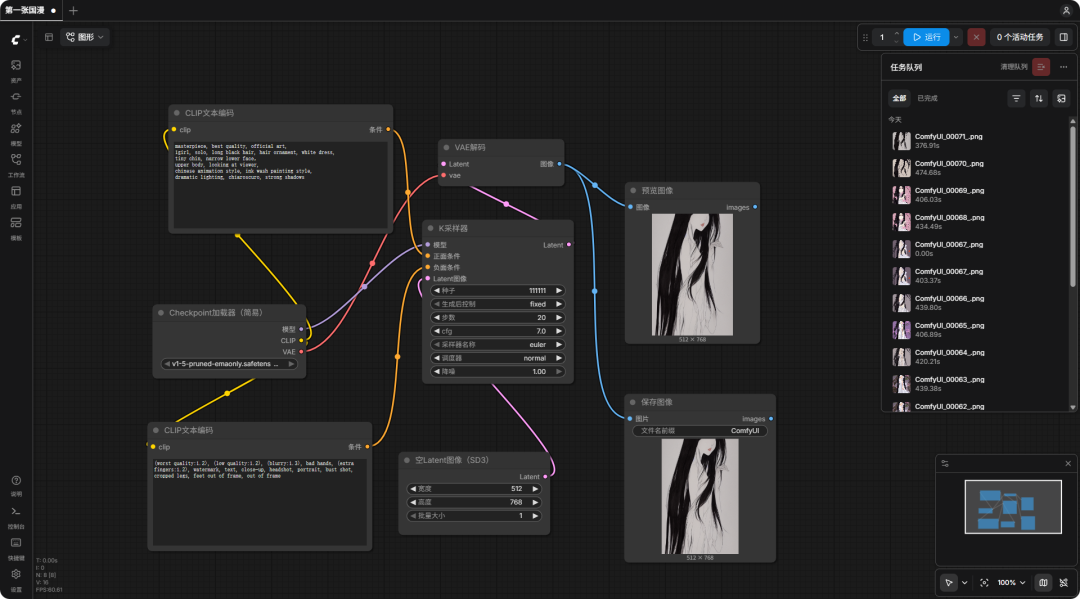Click the positive prompt text area
1080x599 pixels.
point(280,185)
